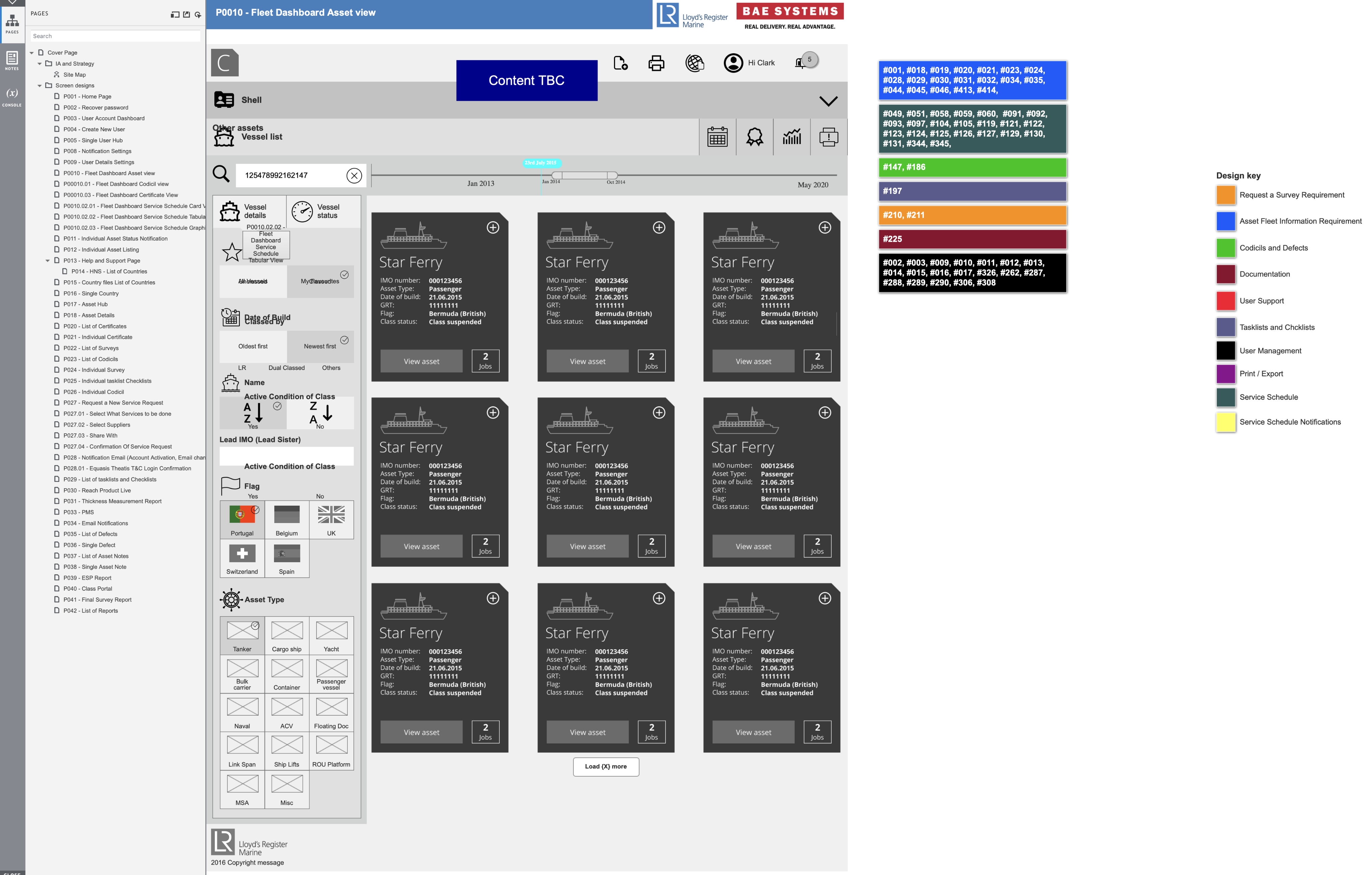Open the calendar view icon

[717, 137]
